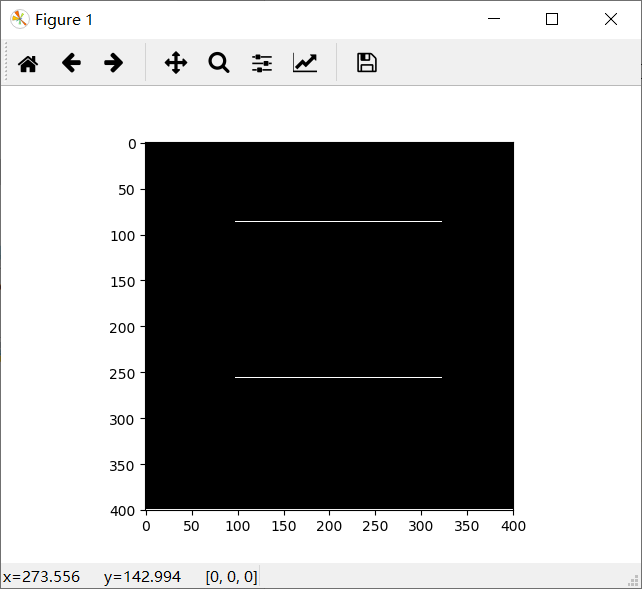Click the upper white horizontal line

[338, 221]
